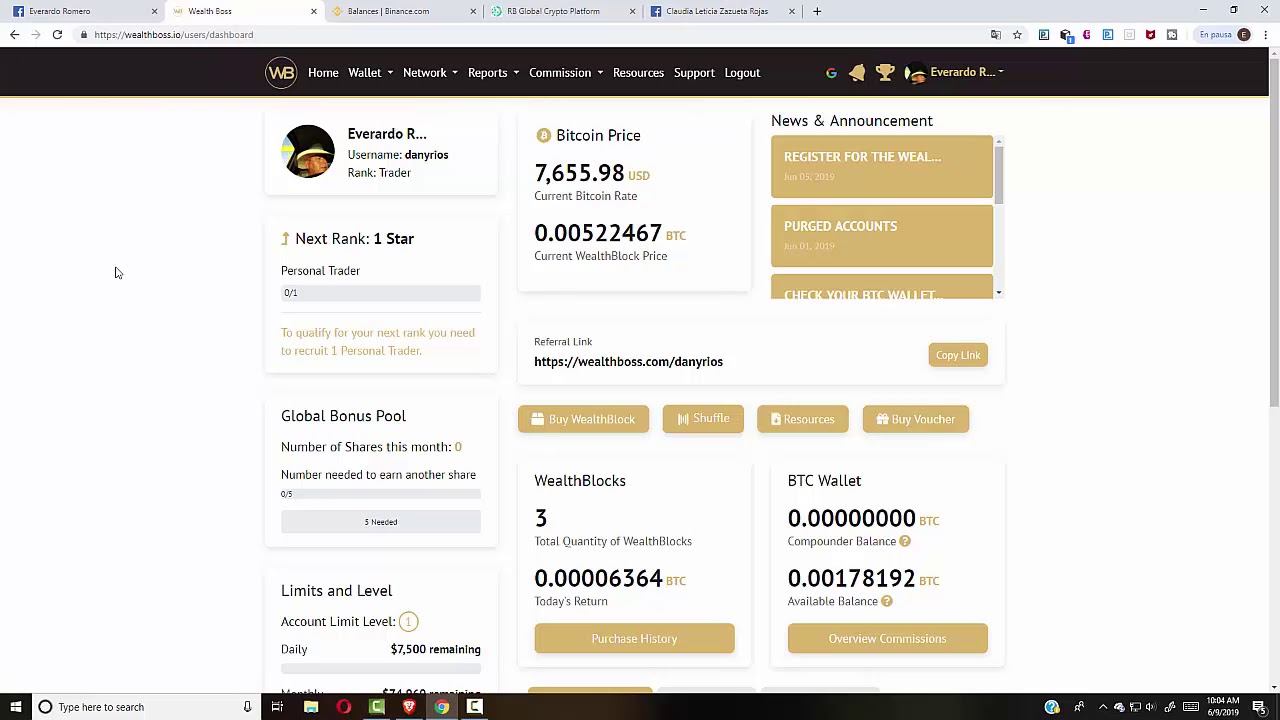
Task: Click the referral link wealthboss.com/danyrios
Action: (628, 362)
